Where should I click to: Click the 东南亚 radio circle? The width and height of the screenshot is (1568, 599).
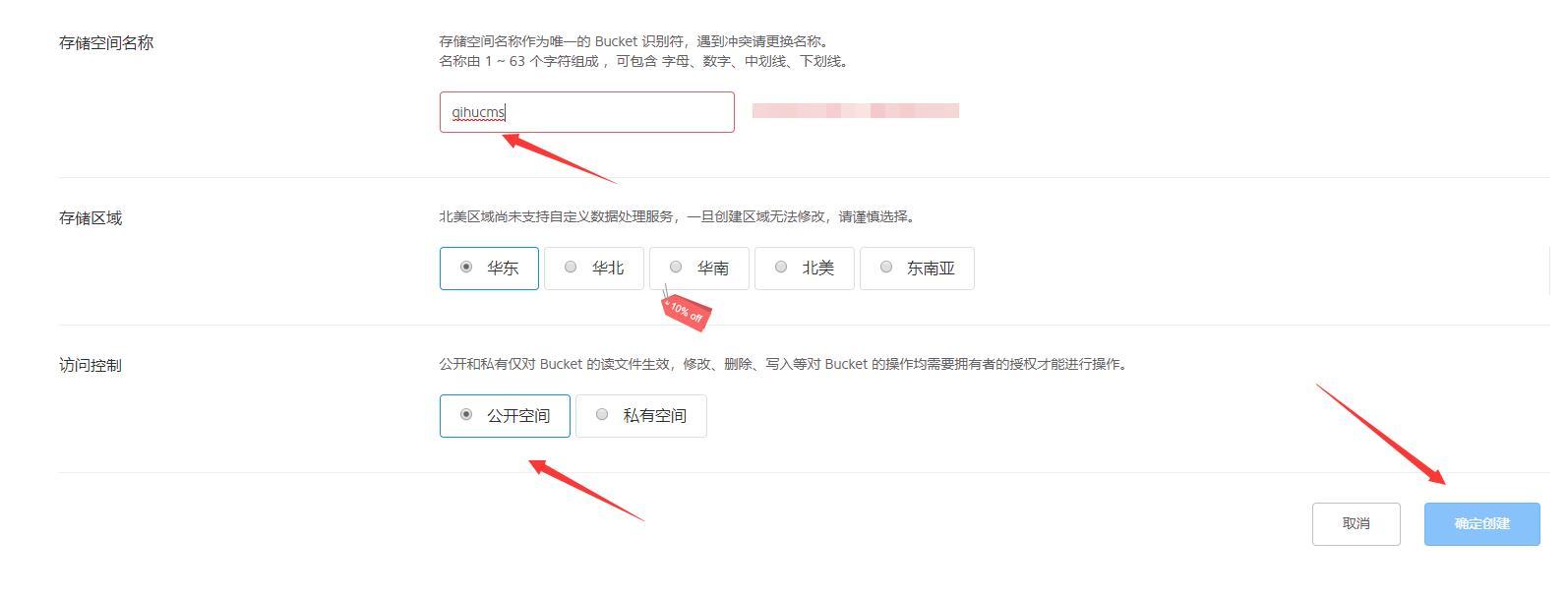pyautogui.click(x=886, y=267)
